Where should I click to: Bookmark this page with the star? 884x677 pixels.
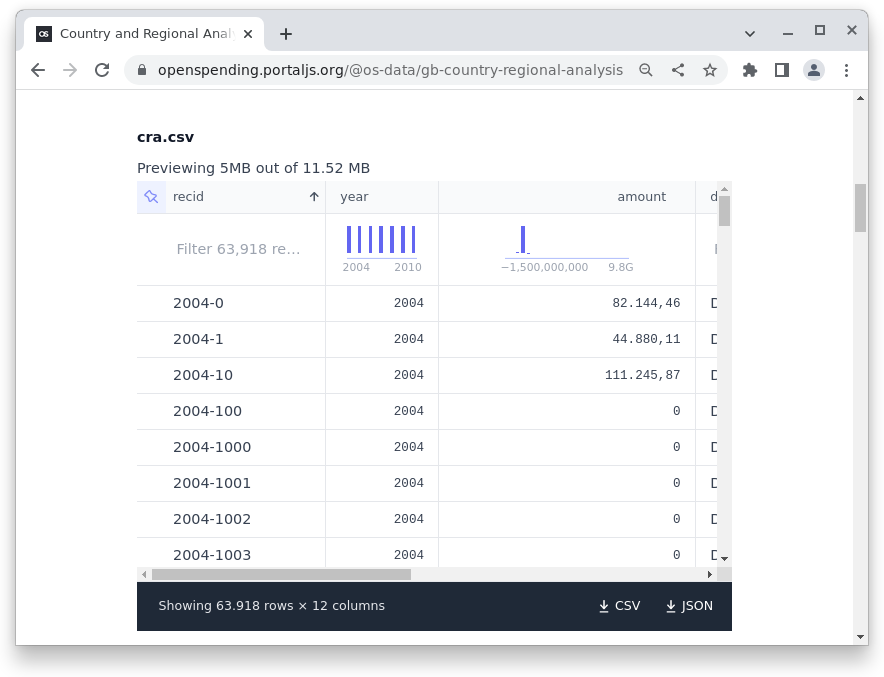710,70
